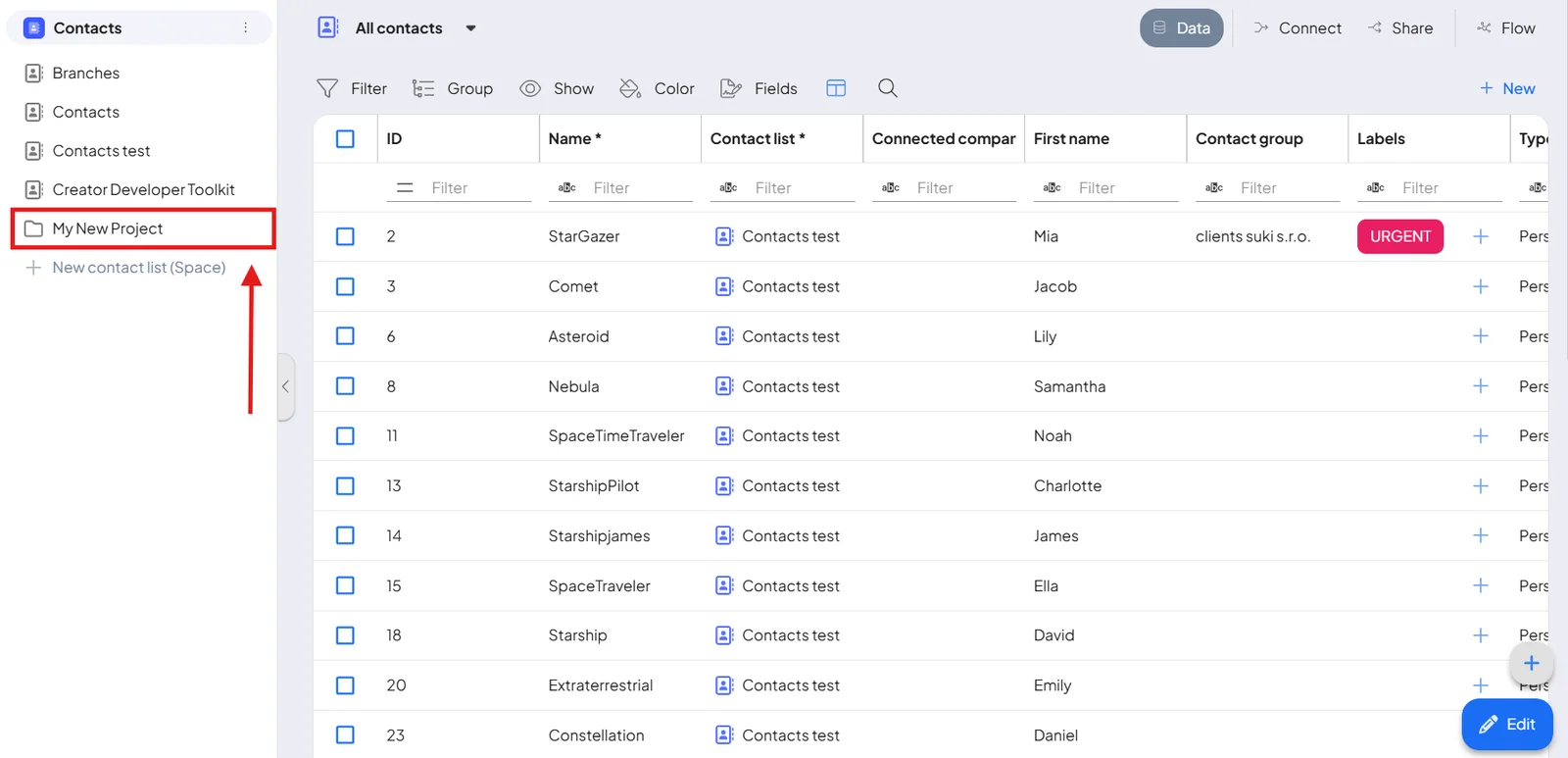Select the Asteroid row checkbox
The height and width of the screenshot is (758, 1568).
tap(345, 336)
